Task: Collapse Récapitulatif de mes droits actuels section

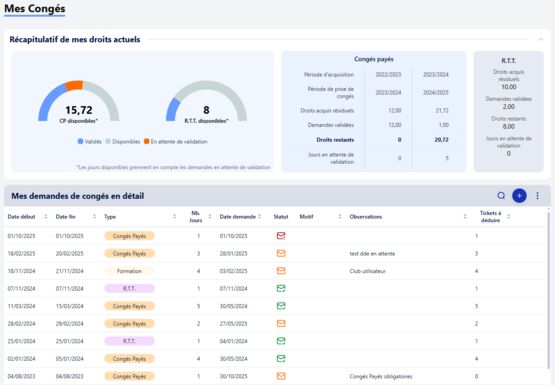Action: click(541, 39)
